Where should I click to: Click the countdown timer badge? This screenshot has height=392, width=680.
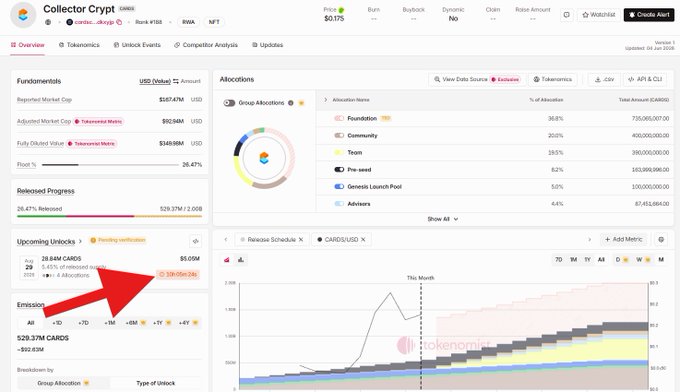178,274
